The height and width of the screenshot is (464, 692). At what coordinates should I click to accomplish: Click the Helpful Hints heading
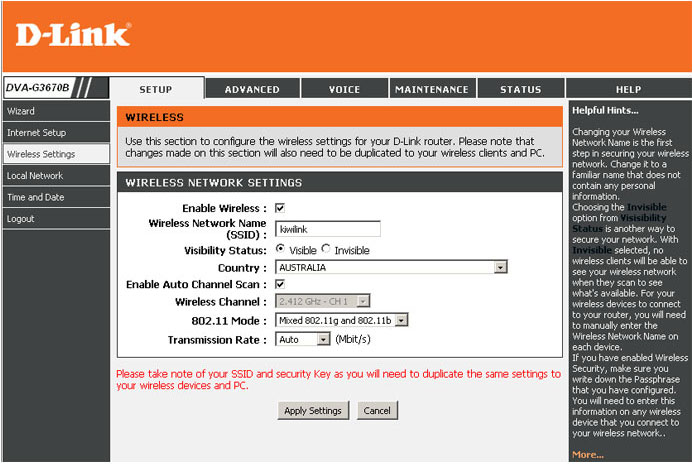pos(605,110)
